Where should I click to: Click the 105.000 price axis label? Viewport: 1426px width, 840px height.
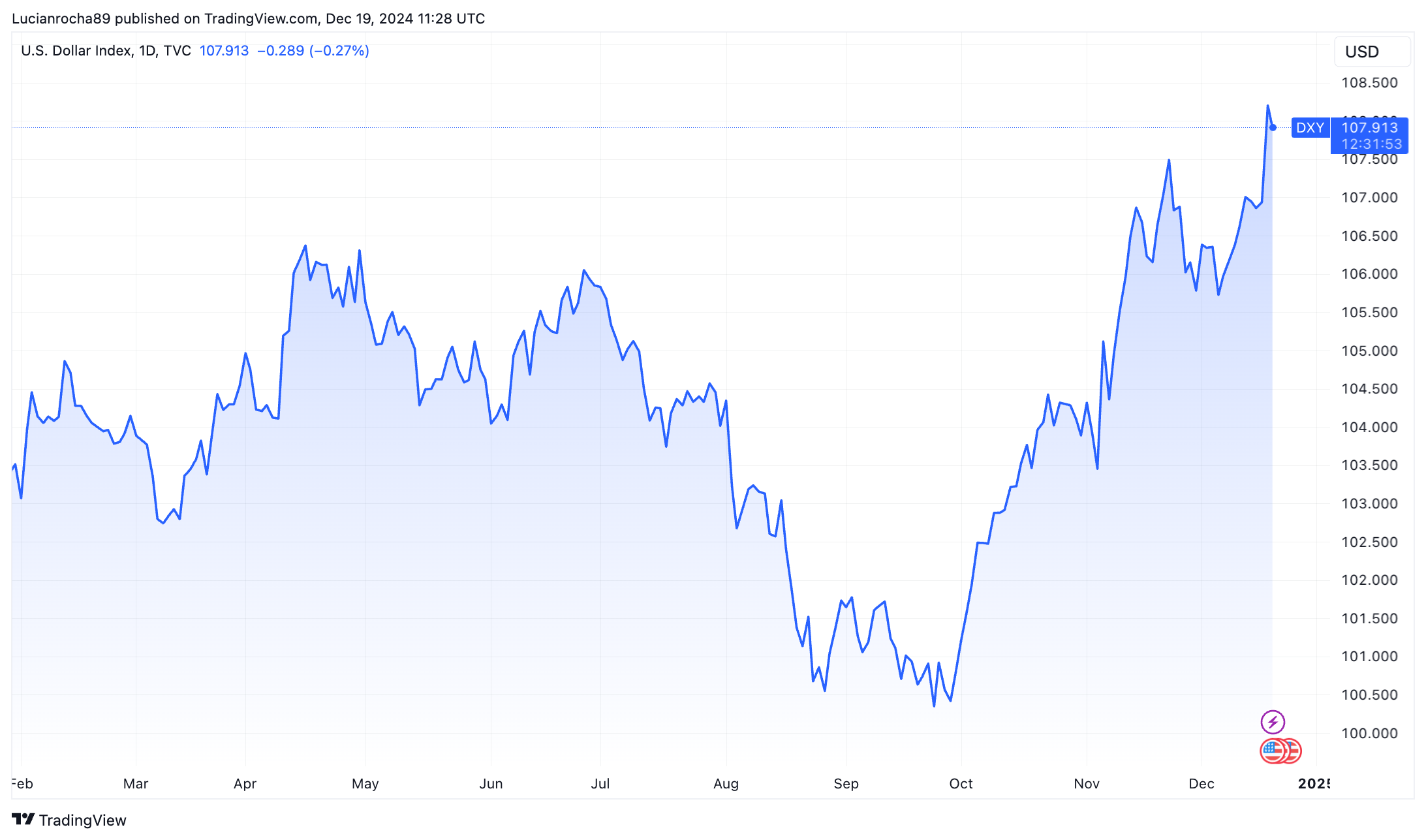click(1369, 351)
